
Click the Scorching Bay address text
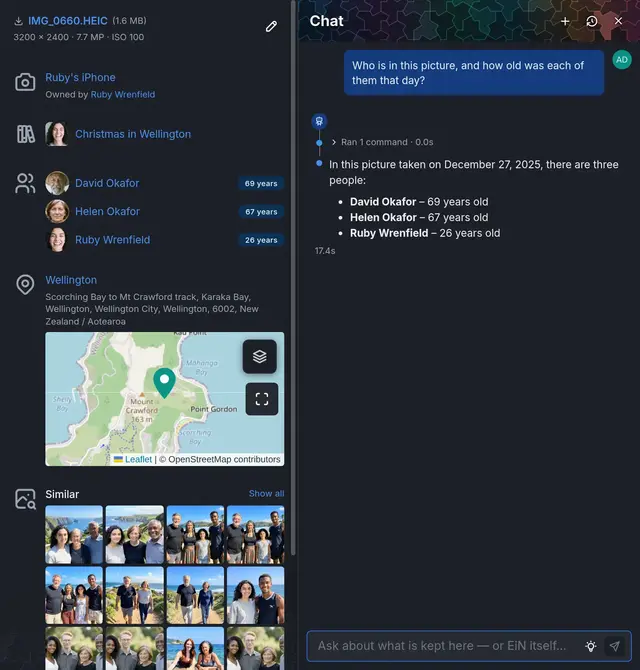pos(152,309)
